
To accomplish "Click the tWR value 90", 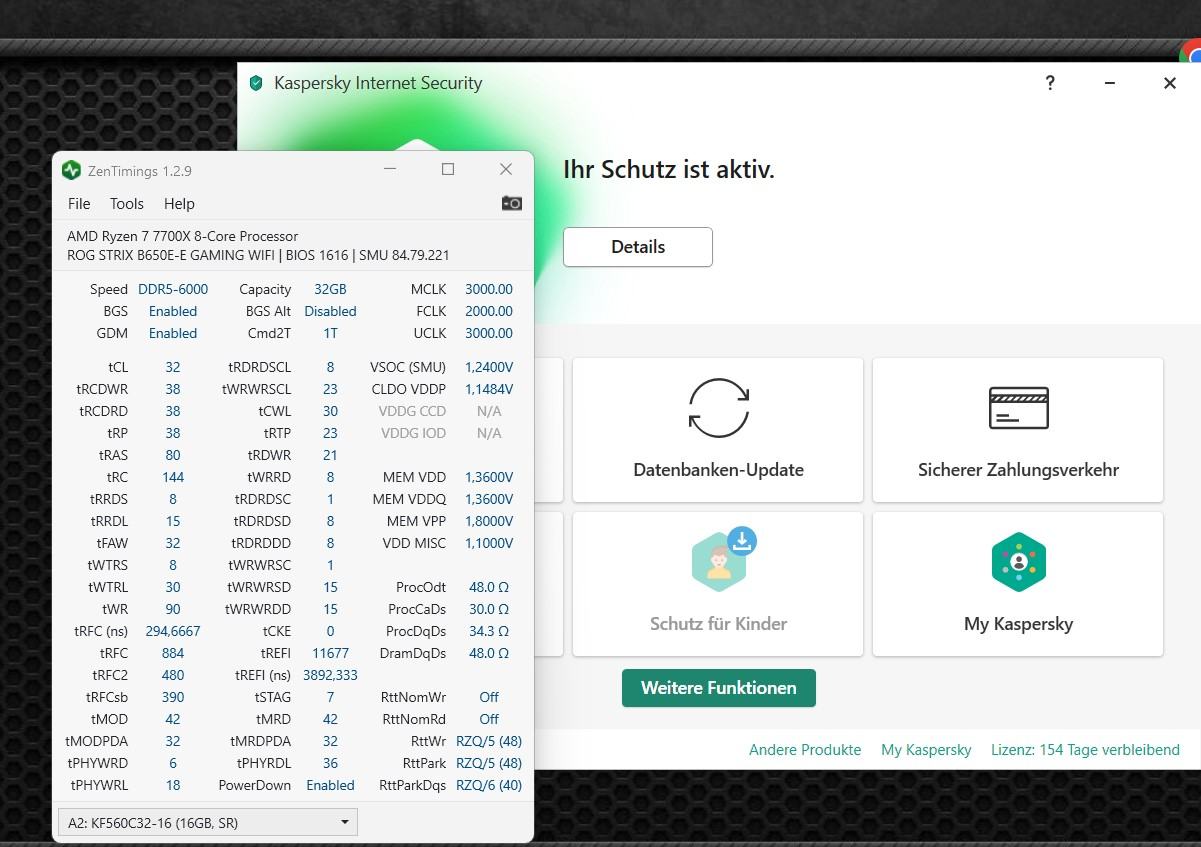I will pyautogui.click(x=173, y=609).
